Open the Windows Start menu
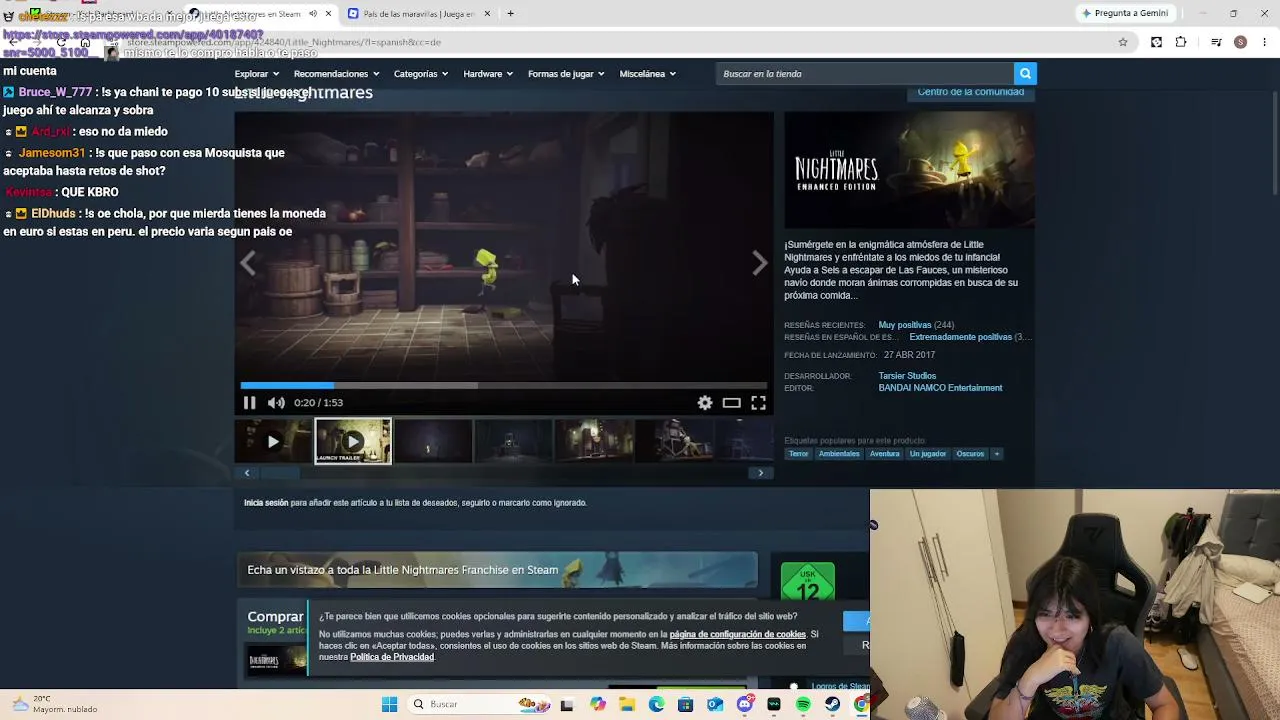The image size is (1280, 720). (390, 705)
